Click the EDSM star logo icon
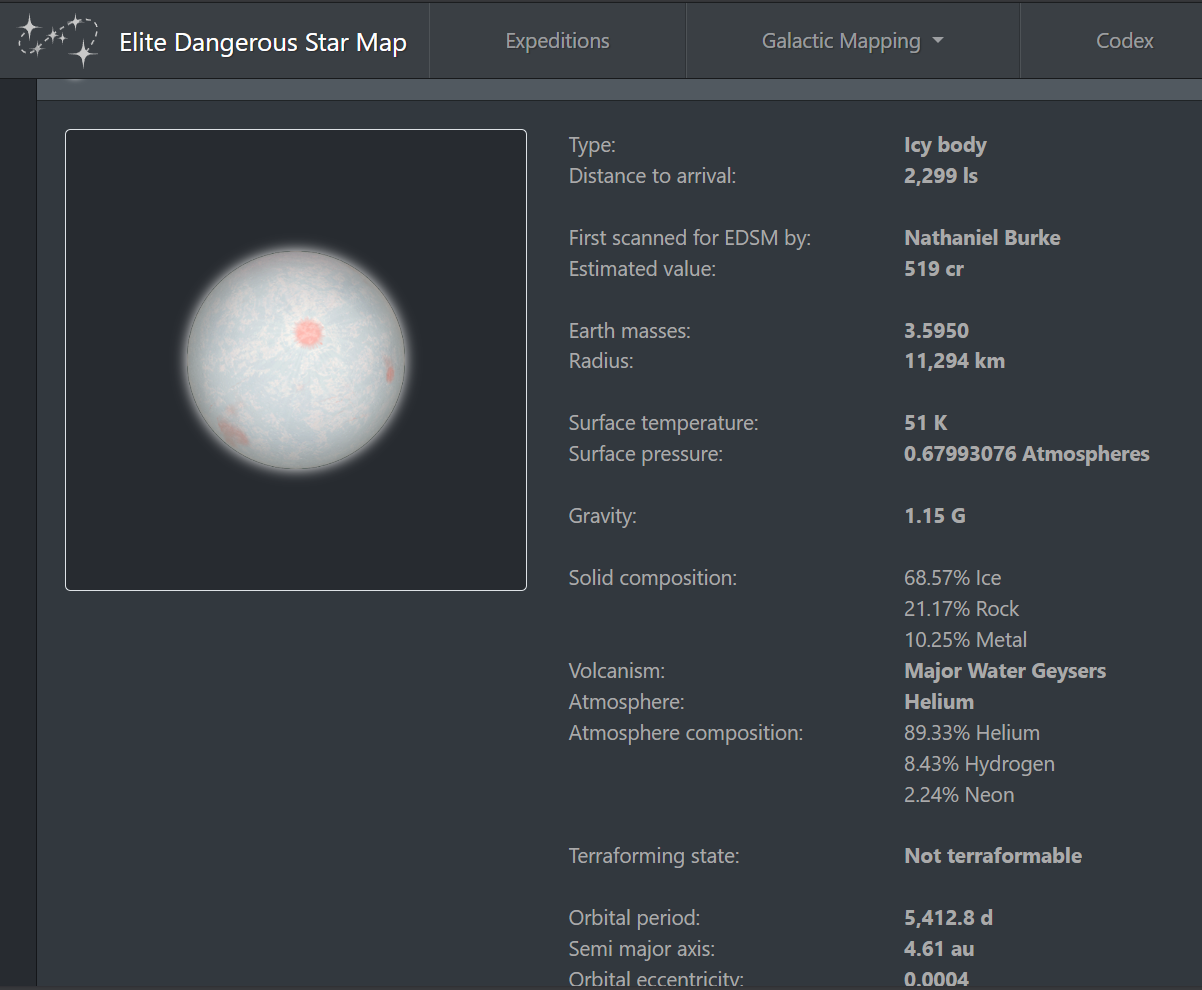The image size is (1202, 990). (58, 41)
